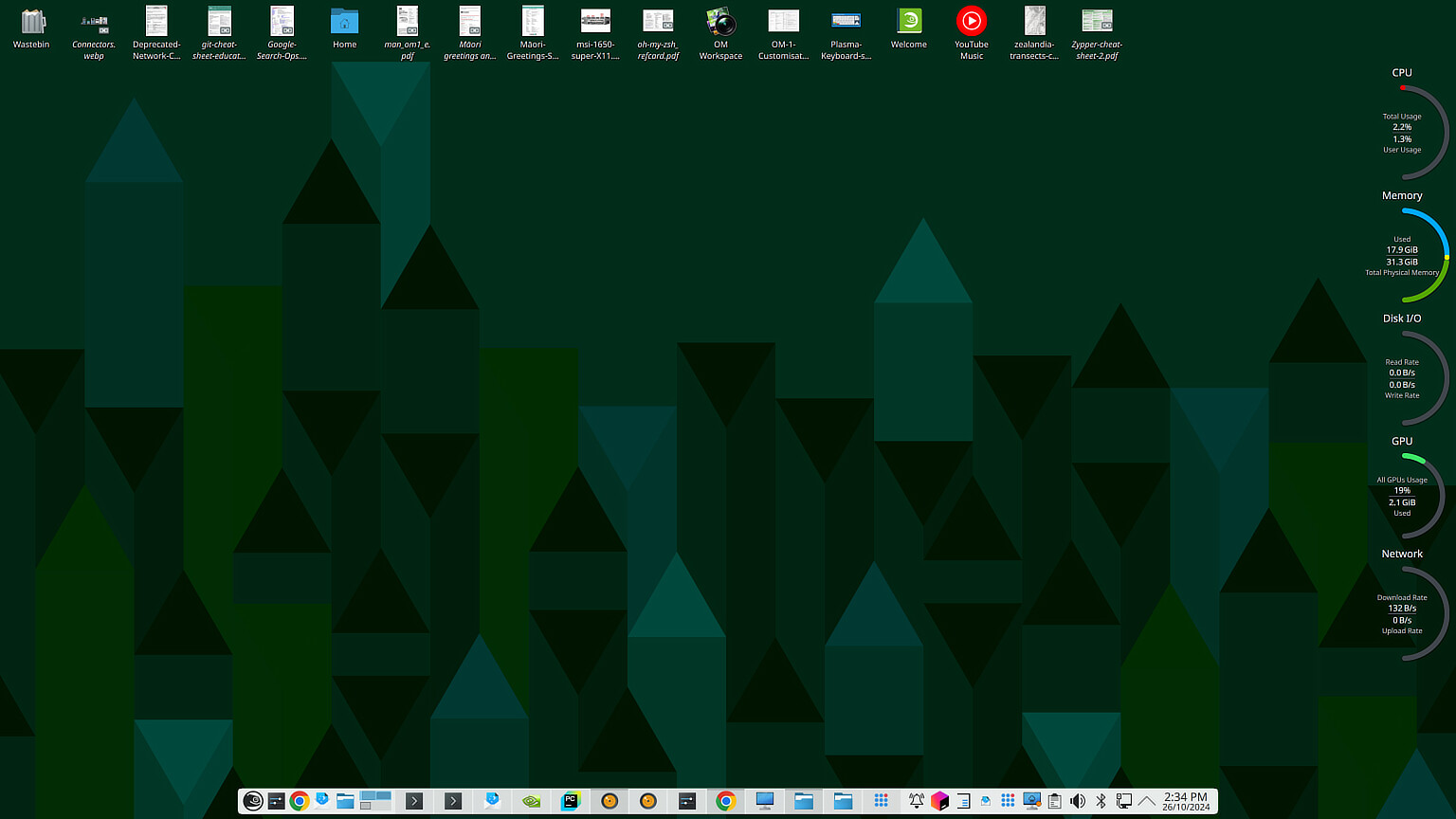Screen dimensions: 1456x819
Task: Open the notifications bell in the system tray
Action: pyautogui.click(x=917, y=801)
